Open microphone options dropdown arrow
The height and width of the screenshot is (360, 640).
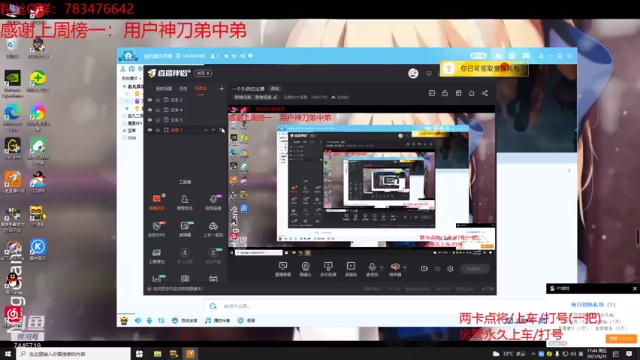(x=382, y=268)
